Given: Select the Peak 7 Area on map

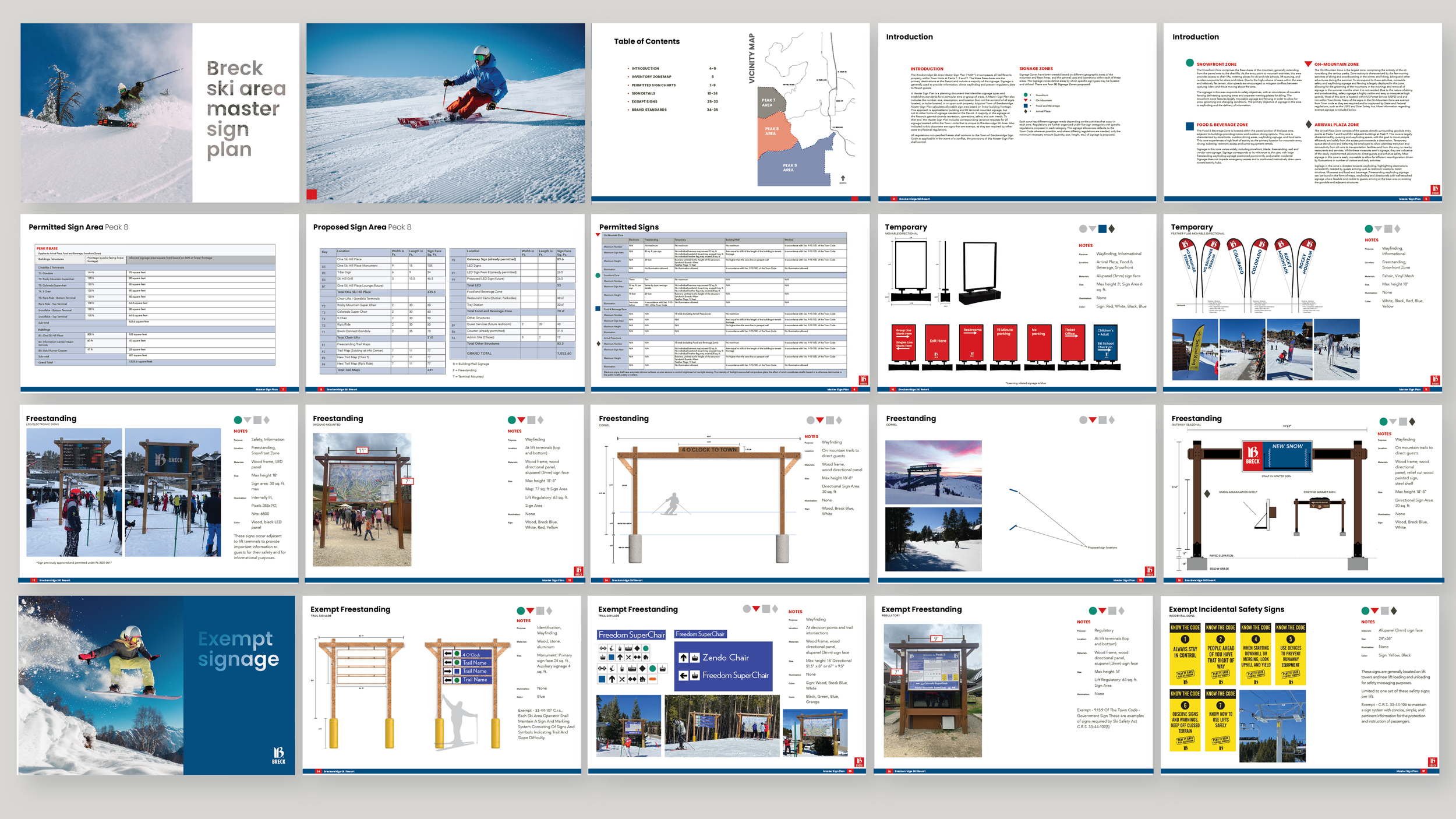Looking at the screenshot, I should tap(768, 103).
